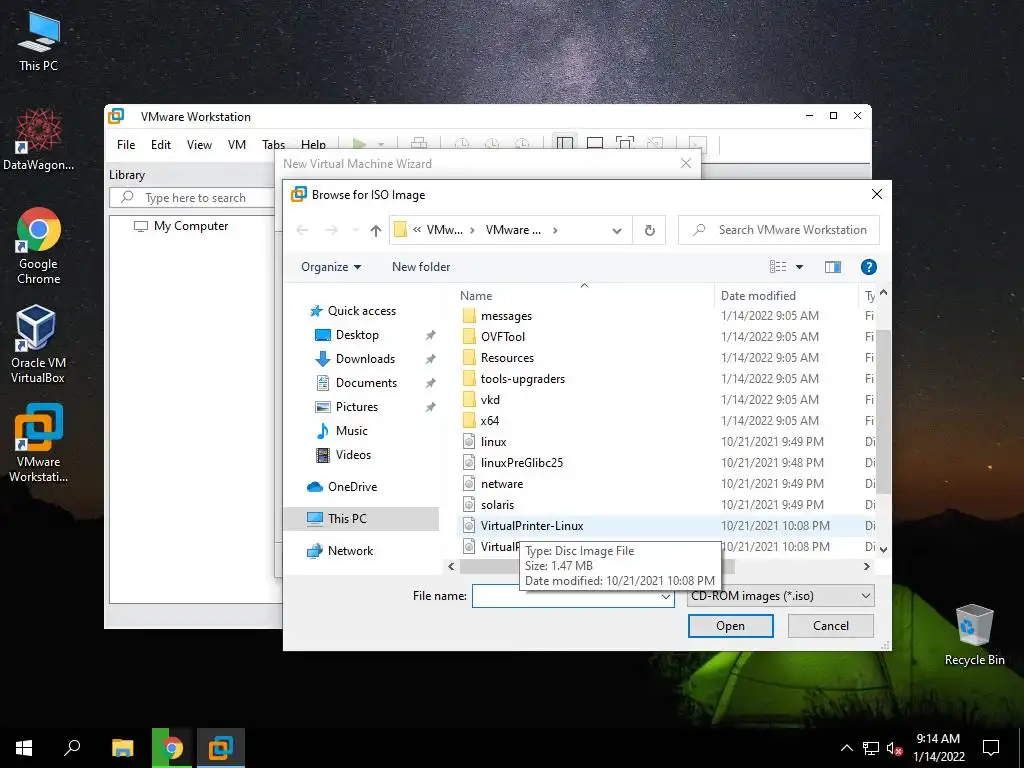Refresh the folder listing

click(x=649, y=230)
